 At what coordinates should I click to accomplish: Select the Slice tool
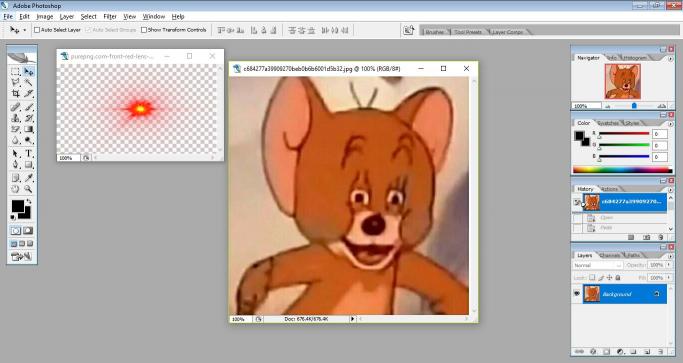click(29, 93)
